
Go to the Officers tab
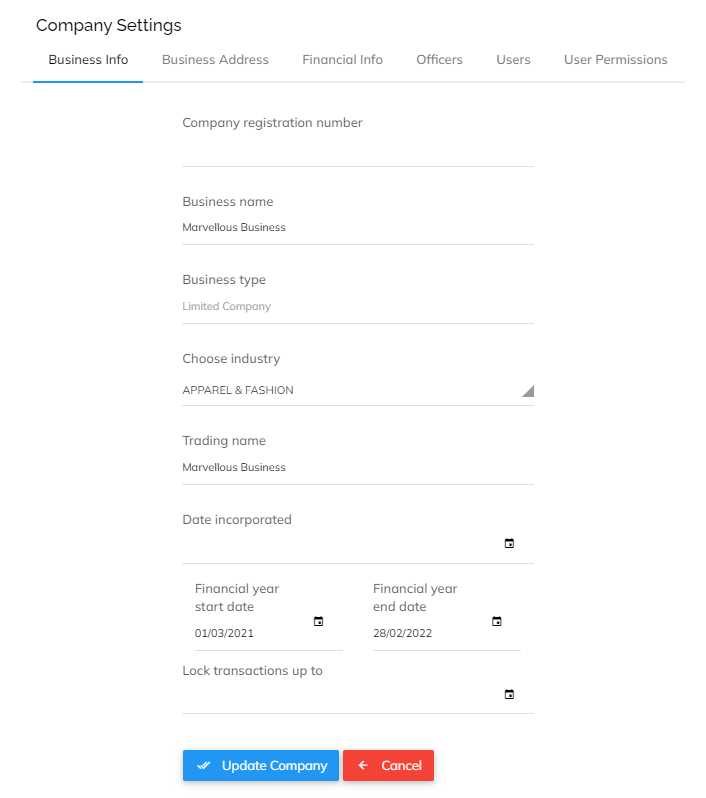pyautogui.click(x=439, y=60)
